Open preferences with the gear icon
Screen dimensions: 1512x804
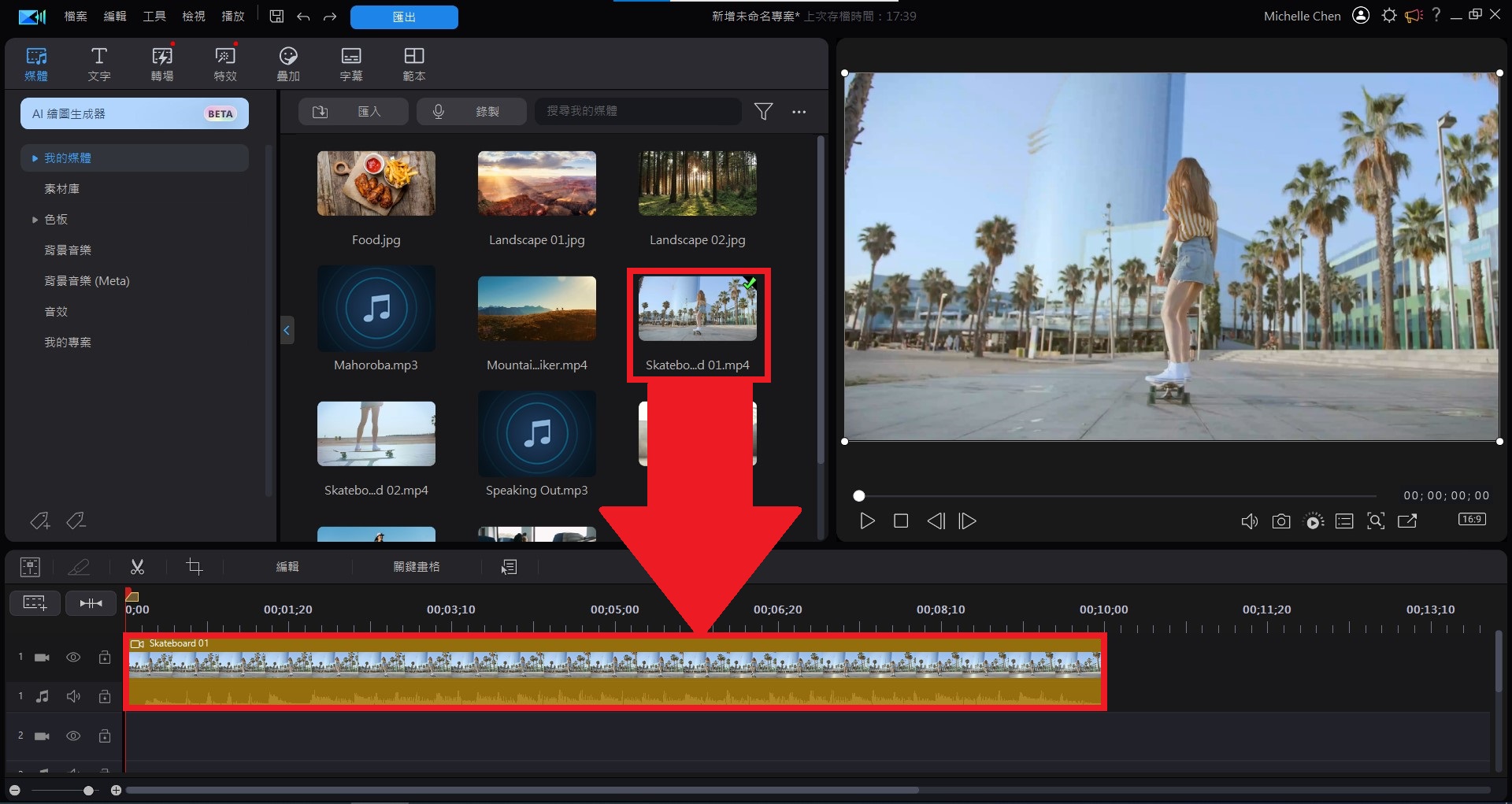point(1389,16)
